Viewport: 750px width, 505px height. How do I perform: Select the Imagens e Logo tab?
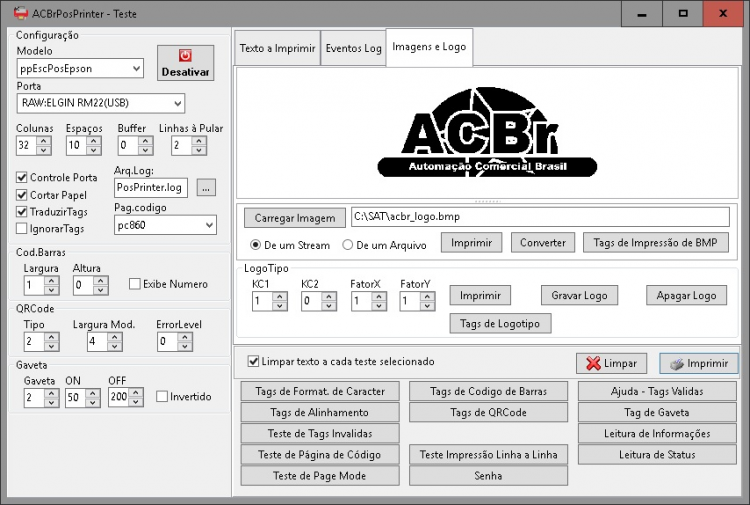[x=429, y=47]
